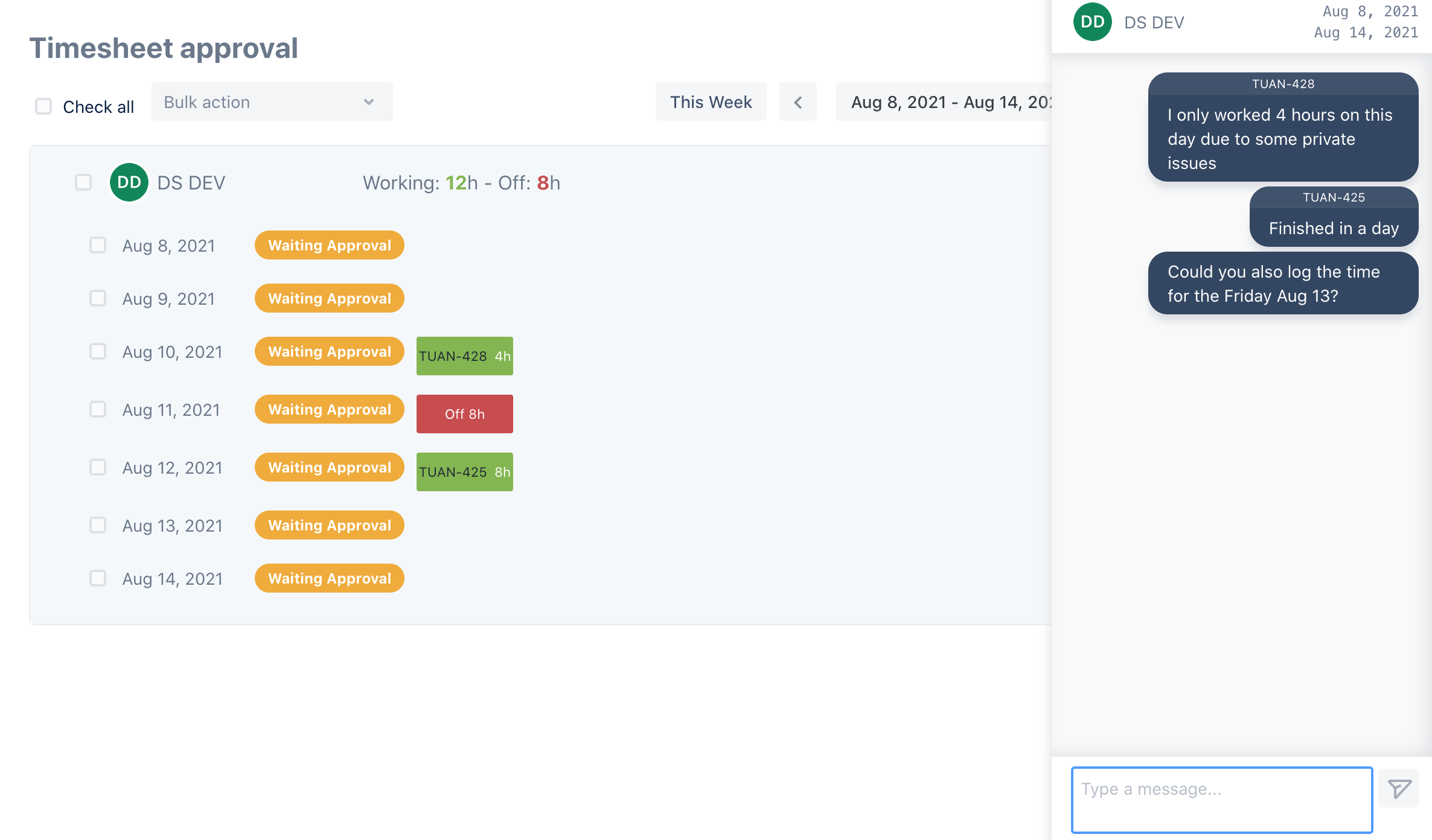Tick the Aug 10, 2021 checkbox
Viewport: 1432px width, 840px height.
point(98,351)
